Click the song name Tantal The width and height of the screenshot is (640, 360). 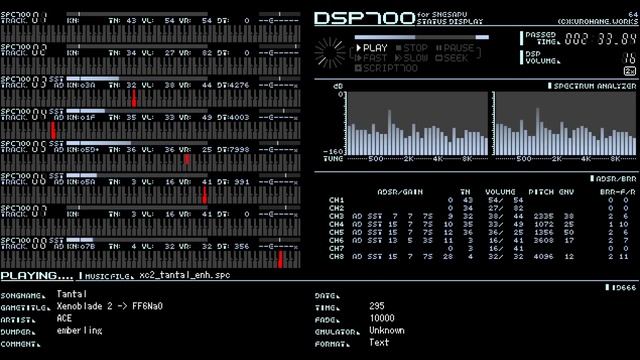[x=71, y=294]
